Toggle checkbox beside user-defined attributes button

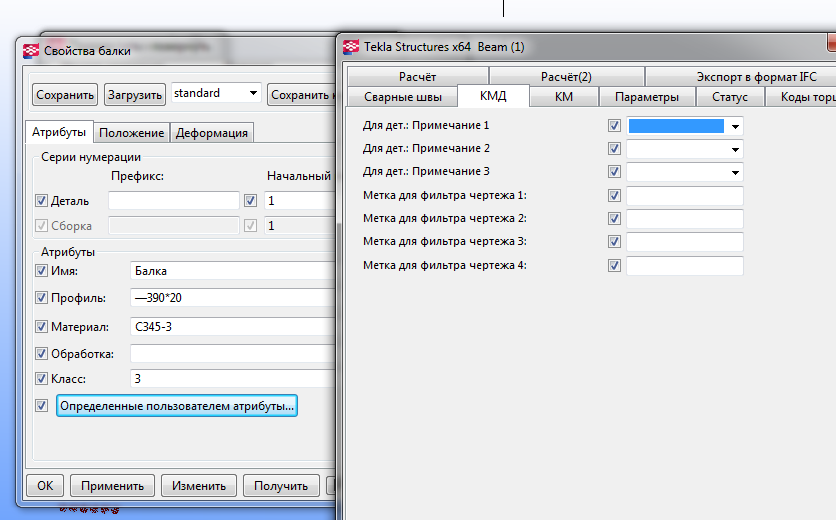tap(42, 406)
